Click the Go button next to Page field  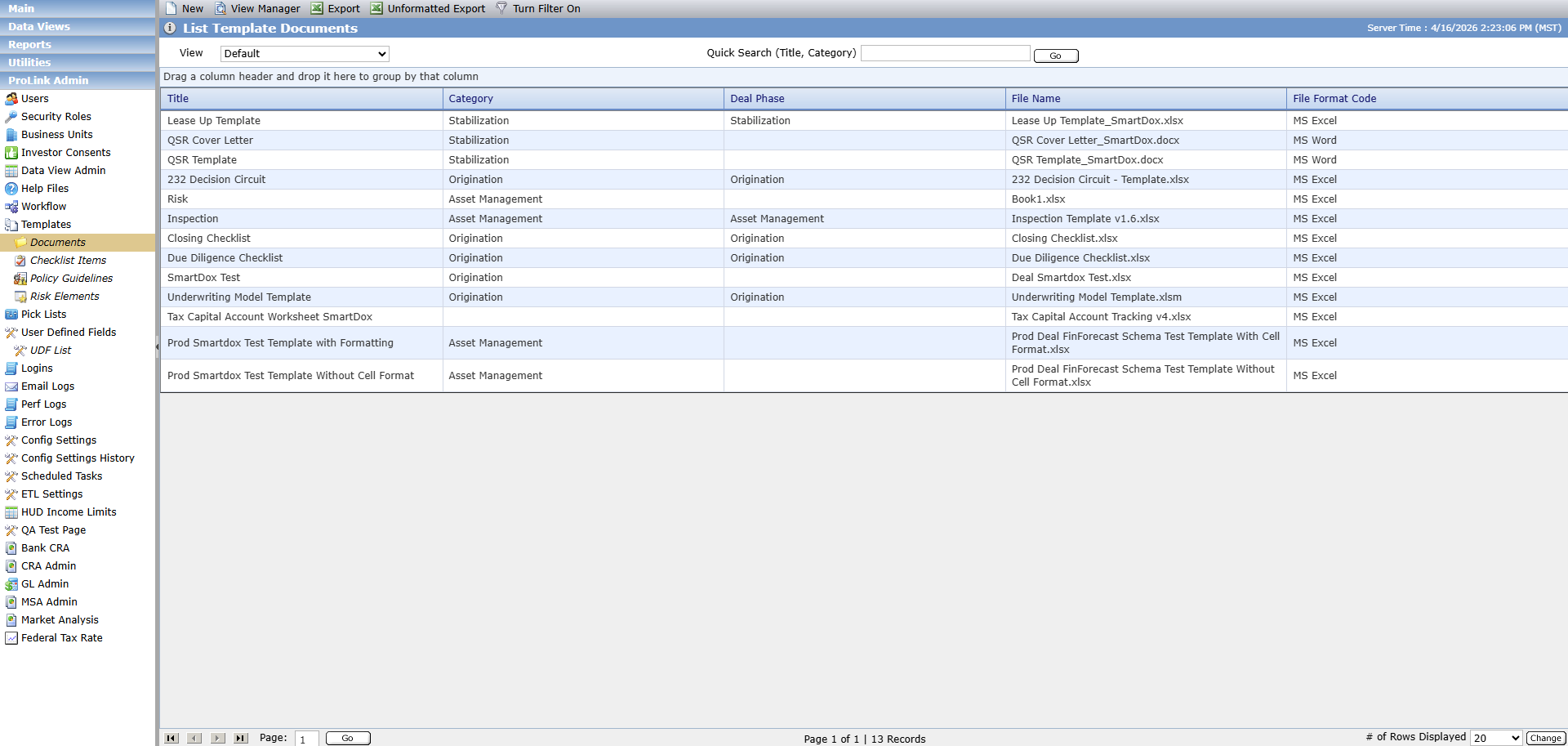click(x=348, y=738)
